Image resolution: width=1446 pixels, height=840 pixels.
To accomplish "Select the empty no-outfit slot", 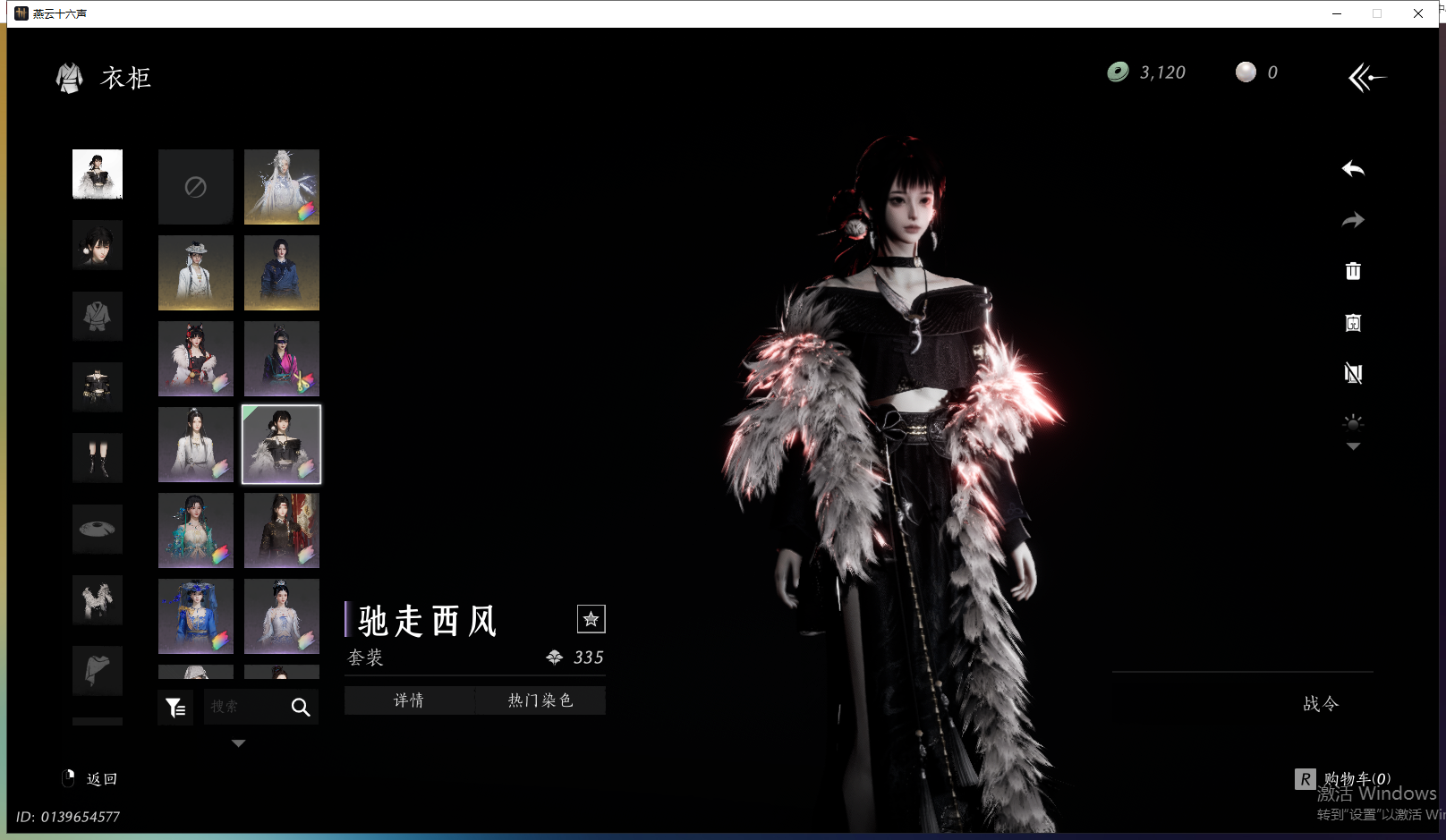I will (196, 187).
